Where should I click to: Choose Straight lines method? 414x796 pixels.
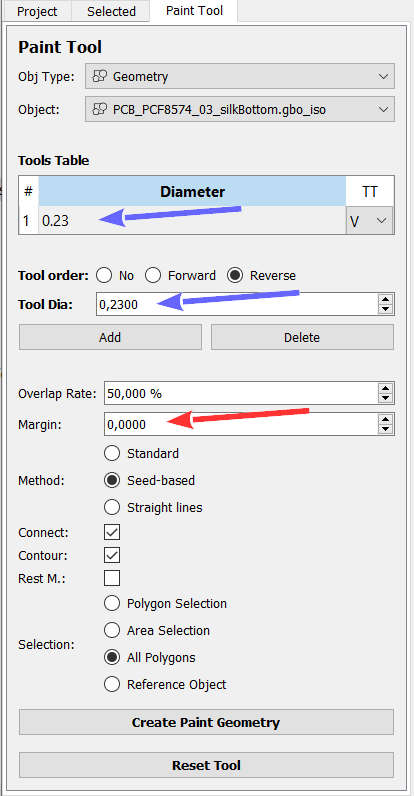coord(153,507)
